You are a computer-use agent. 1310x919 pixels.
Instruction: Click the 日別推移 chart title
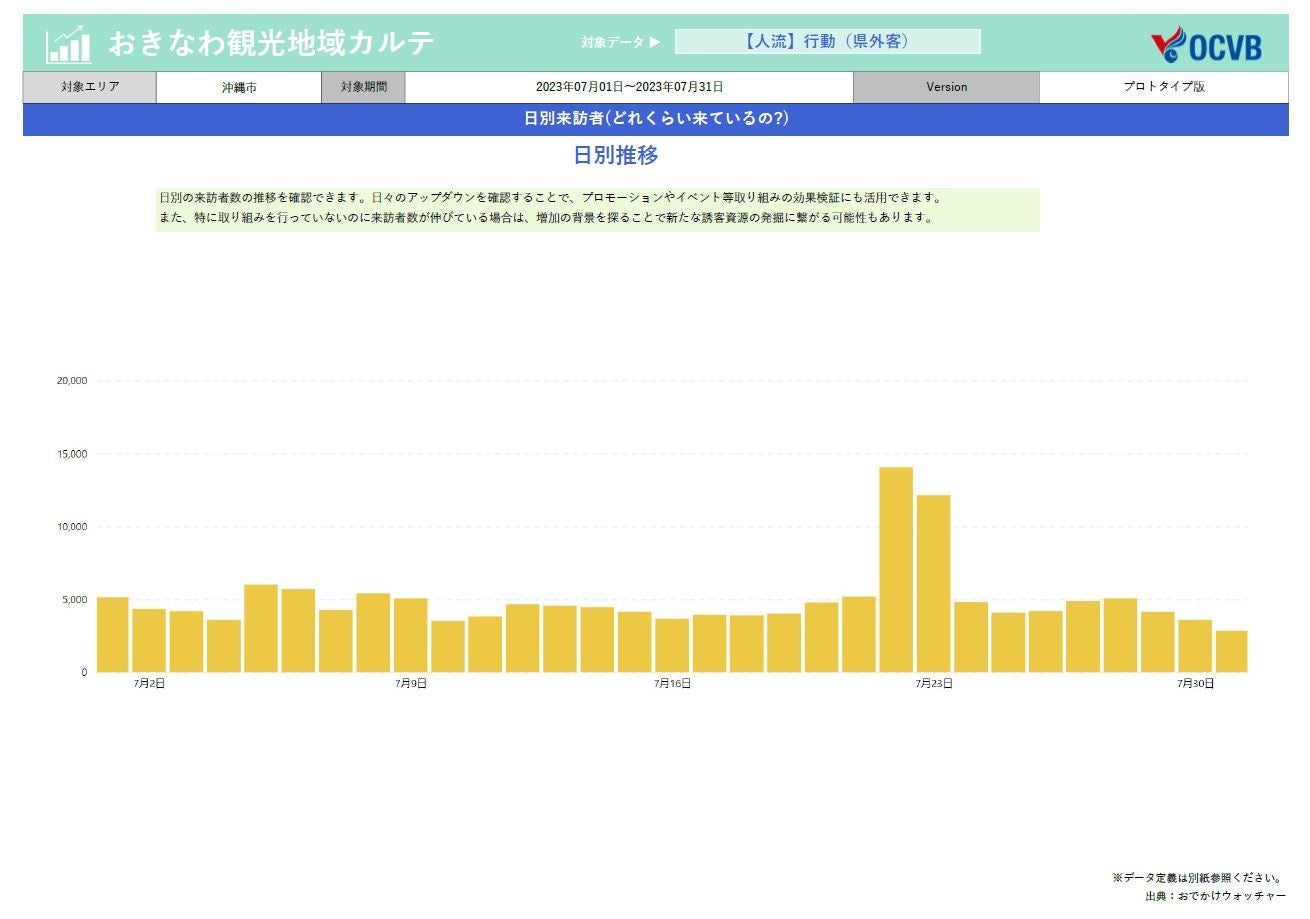tap(616, 156)
